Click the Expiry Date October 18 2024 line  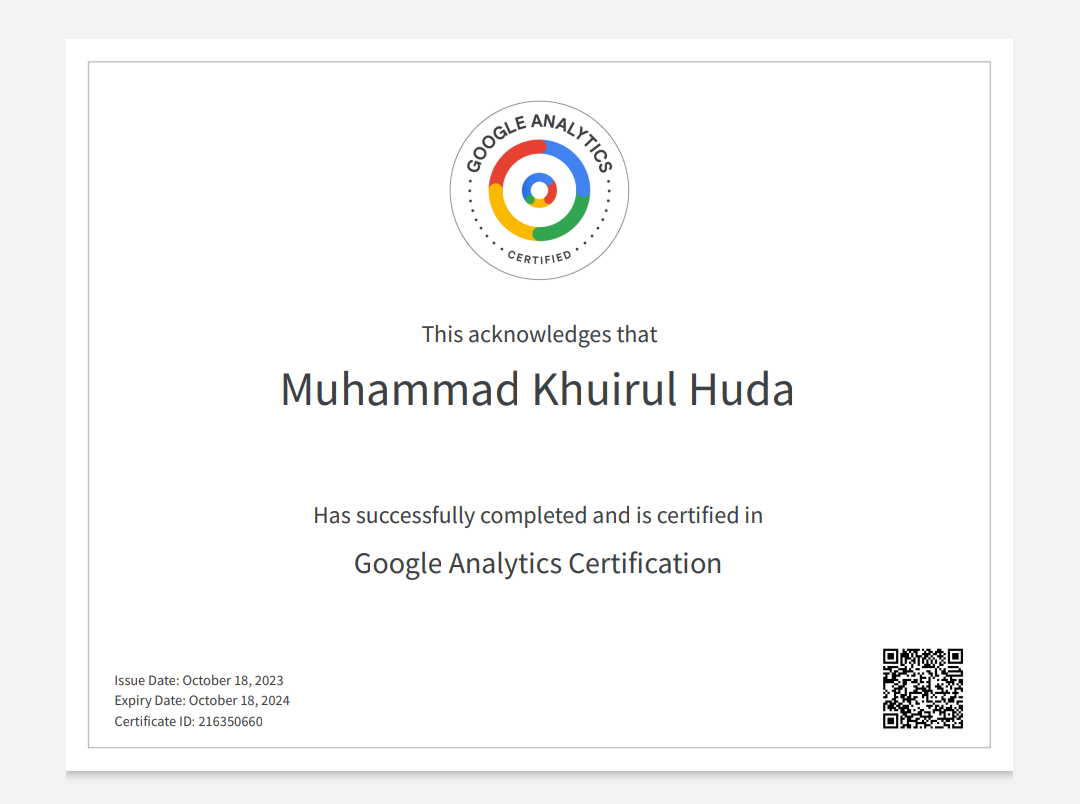[202, 700]
